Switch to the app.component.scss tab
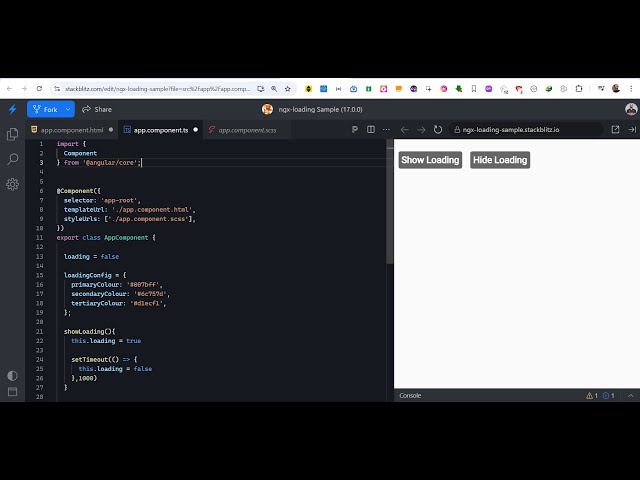The image size is (640, 480). 247,130
